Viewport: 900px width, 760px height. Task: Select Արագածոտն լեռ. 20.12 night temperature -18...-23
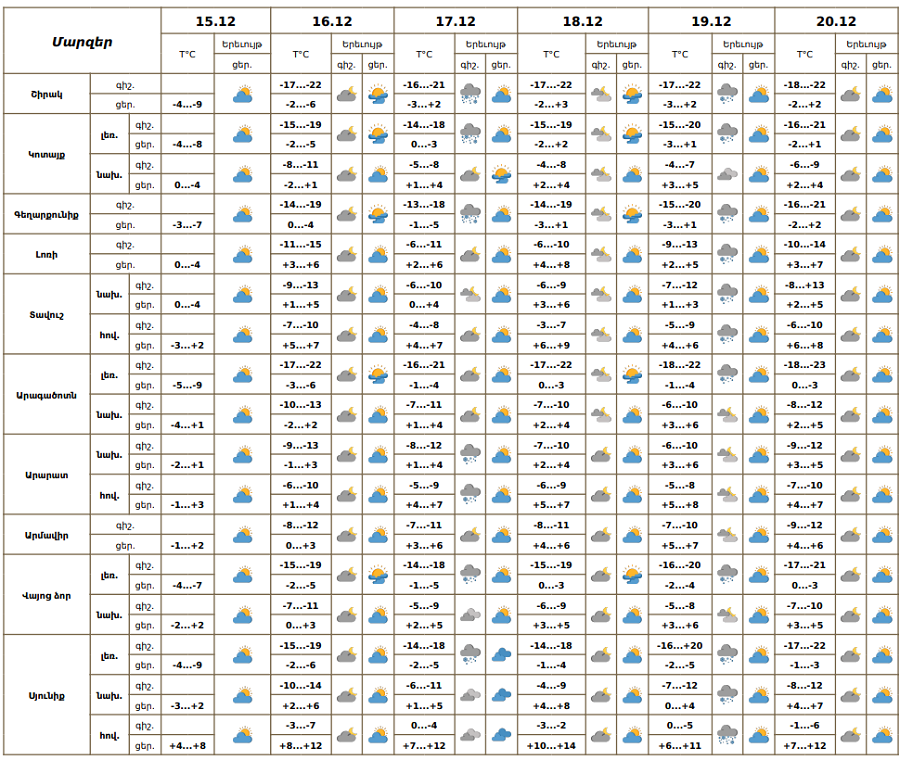[804, 365]
